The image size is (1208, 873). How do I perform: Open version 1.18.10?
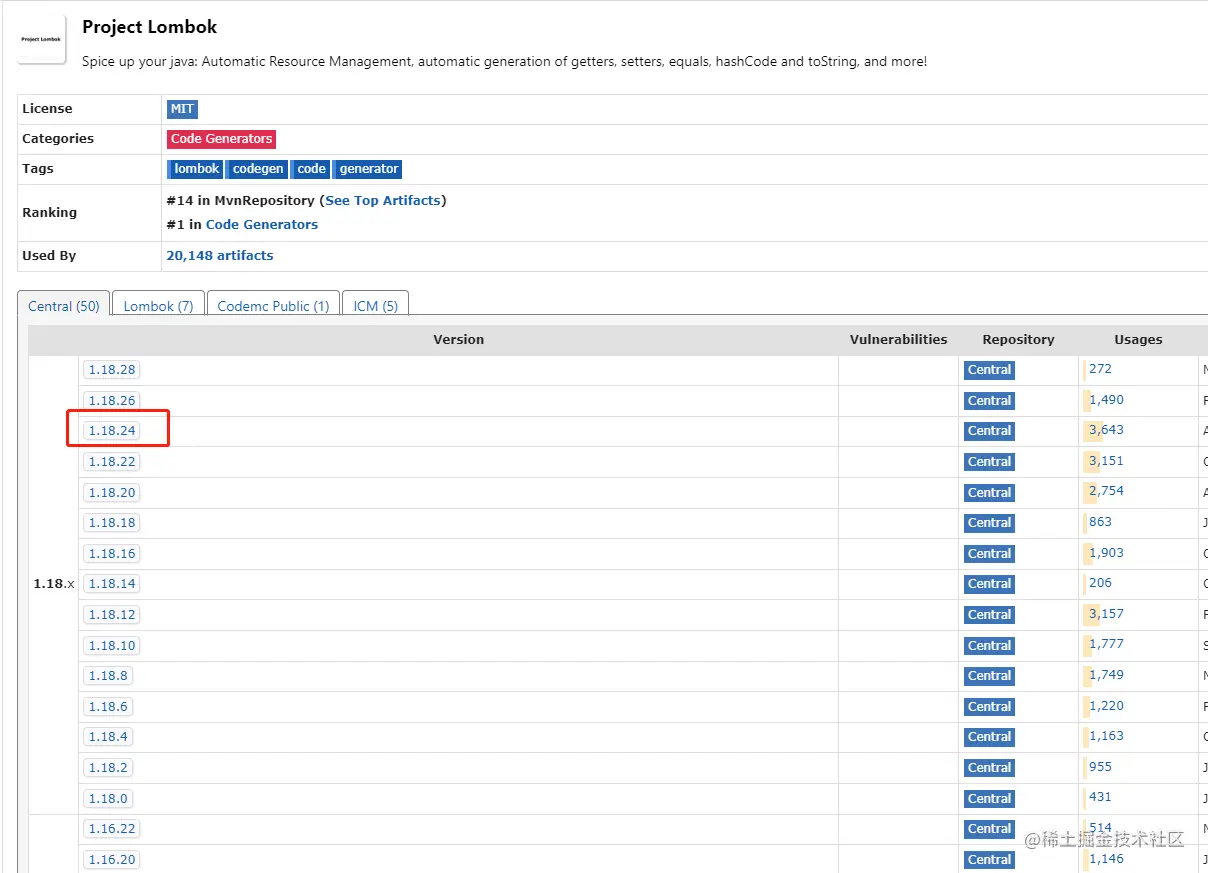tap(112, 646)
